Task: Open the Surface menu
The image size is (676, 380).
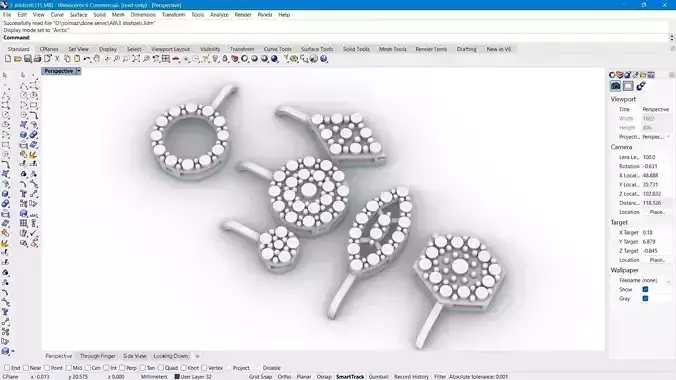Action: [78, 15]
